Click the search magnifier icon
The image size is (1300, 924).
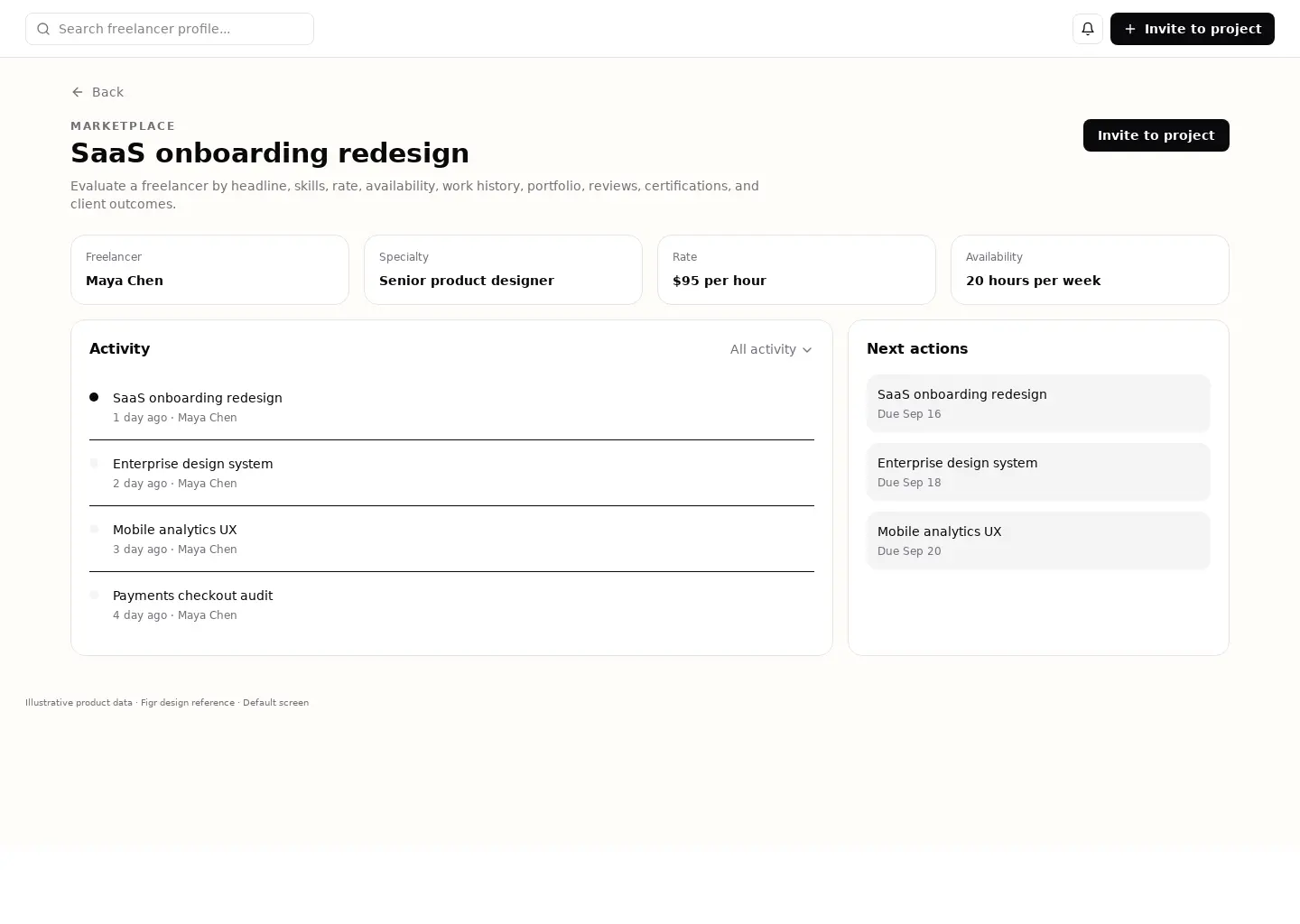click(43, 29)
